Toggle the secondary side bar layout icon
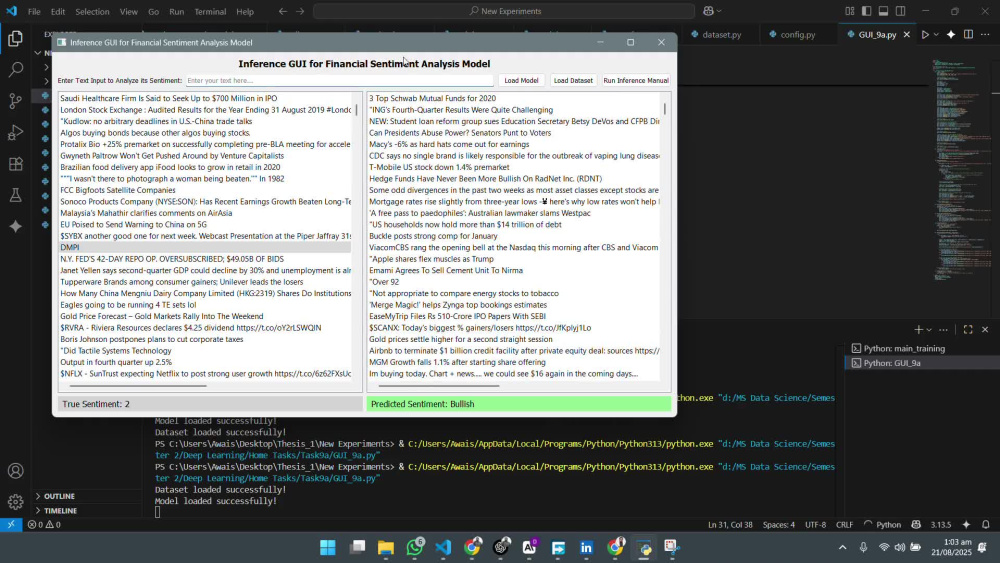1000x563 pixels. click(x=901, y=11)
